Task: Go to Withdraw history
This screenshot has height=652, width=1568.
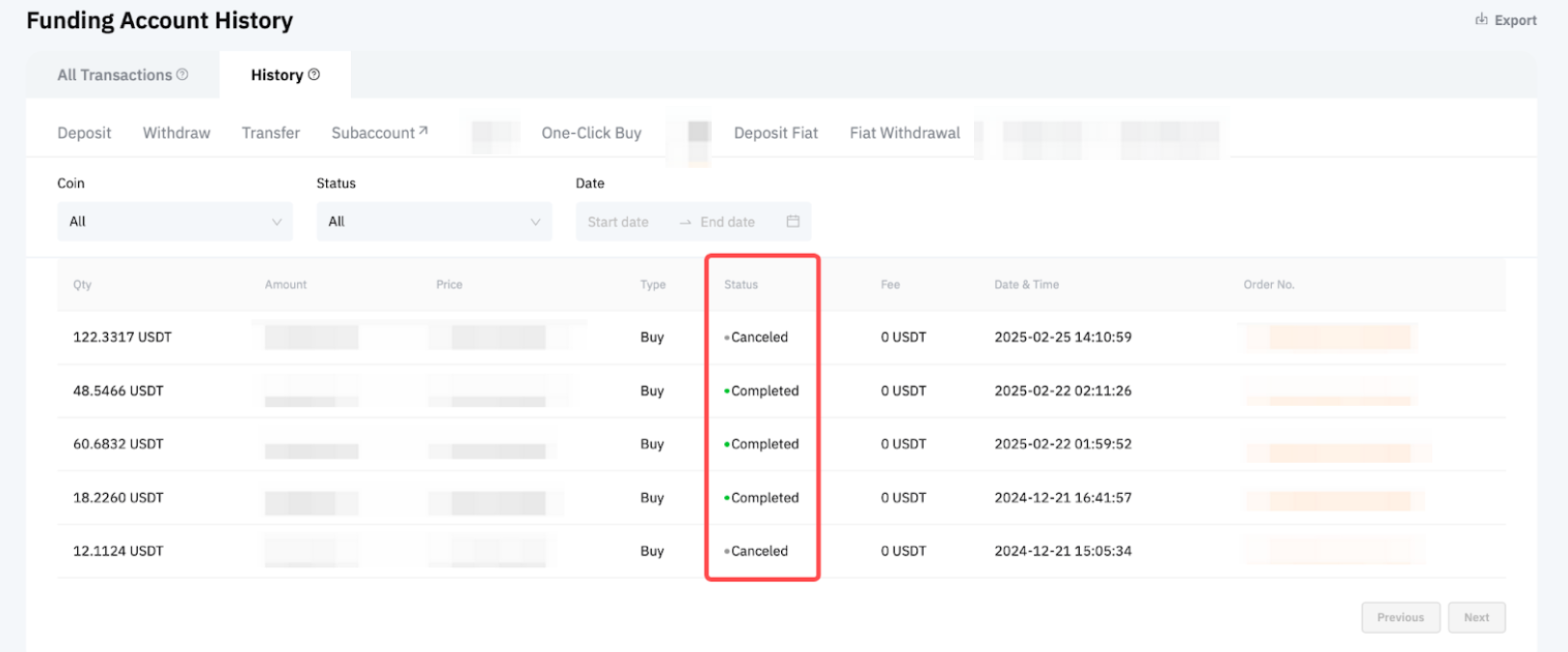Action: click(x=176, y=133)
